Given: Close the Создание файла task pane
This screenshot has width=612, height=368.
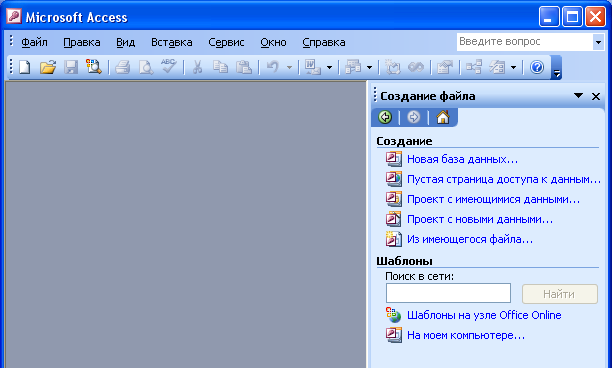Looking at the screenshot, I should coord(596,96).
